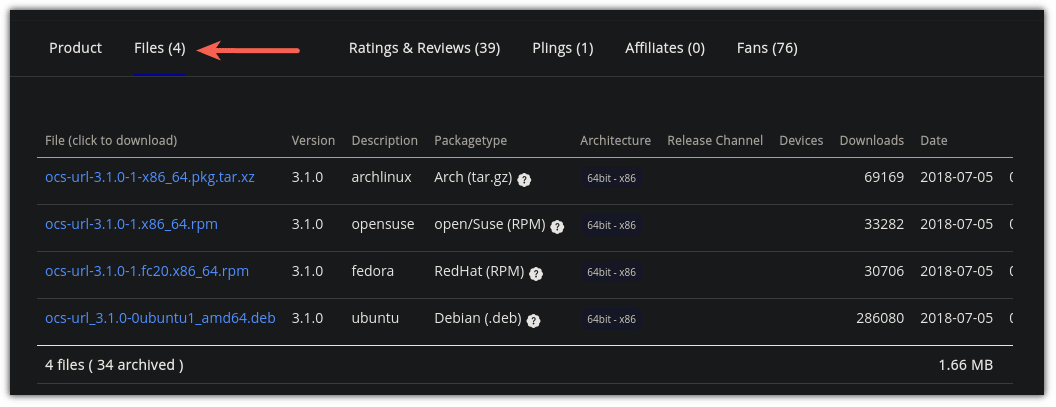The image size is (1056, 407).
Task: Click help icon next to RedHat (RPM)
Action: point(536,273)
